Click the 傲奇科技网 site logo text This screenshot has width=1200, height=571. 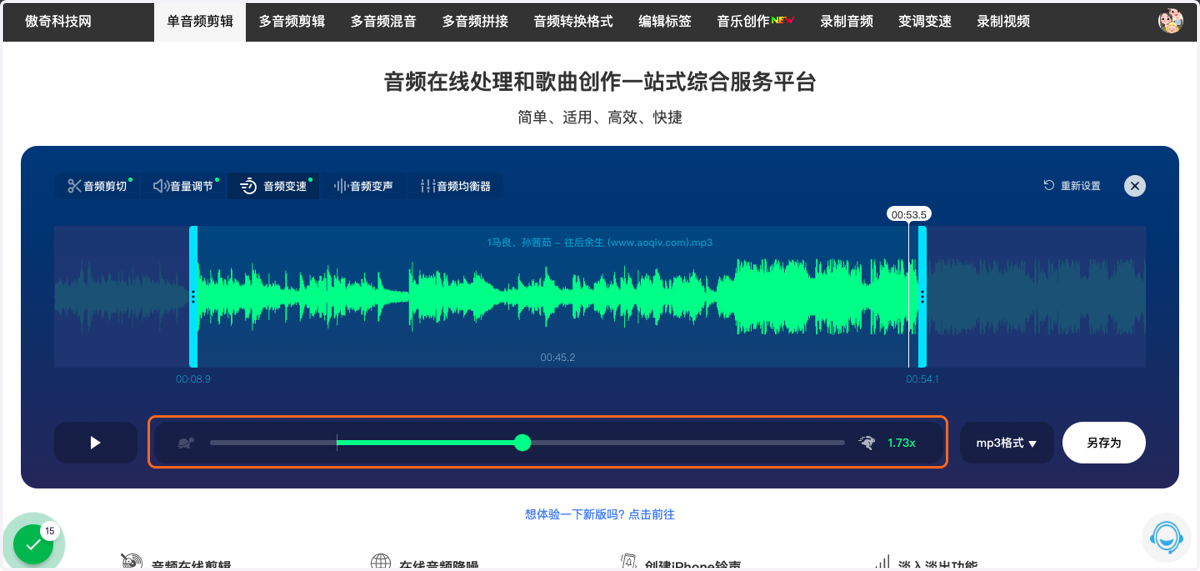[x=58, y=21]
